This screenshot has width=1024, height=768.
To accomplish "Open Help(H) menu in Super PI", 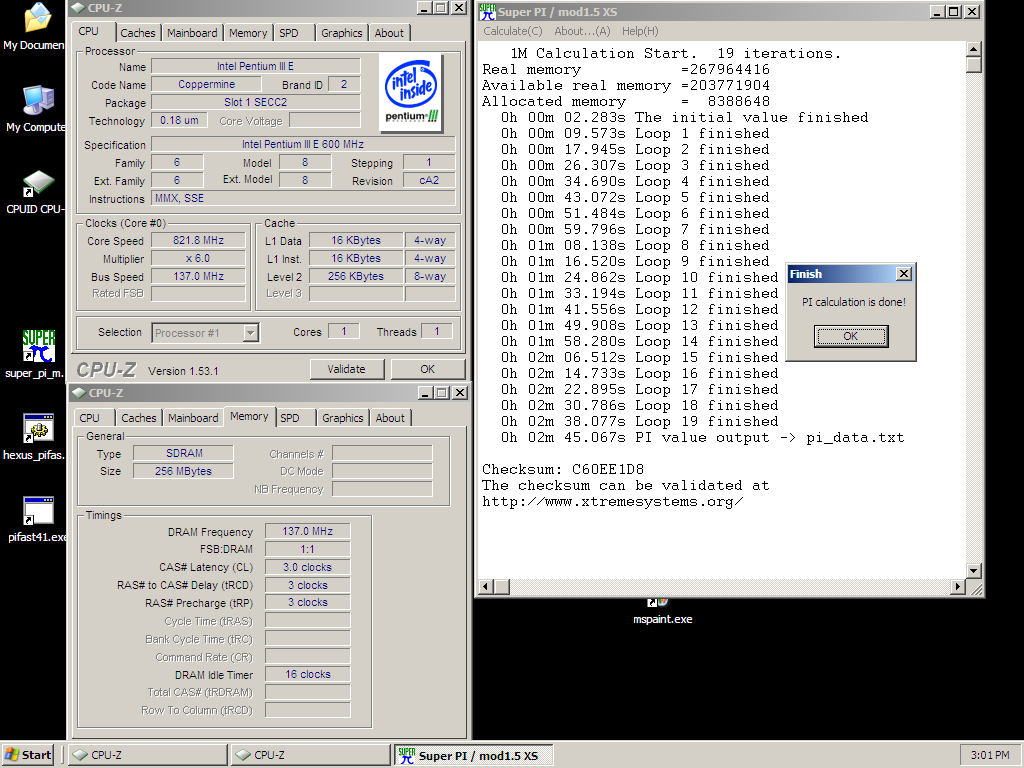I will 640,31.
